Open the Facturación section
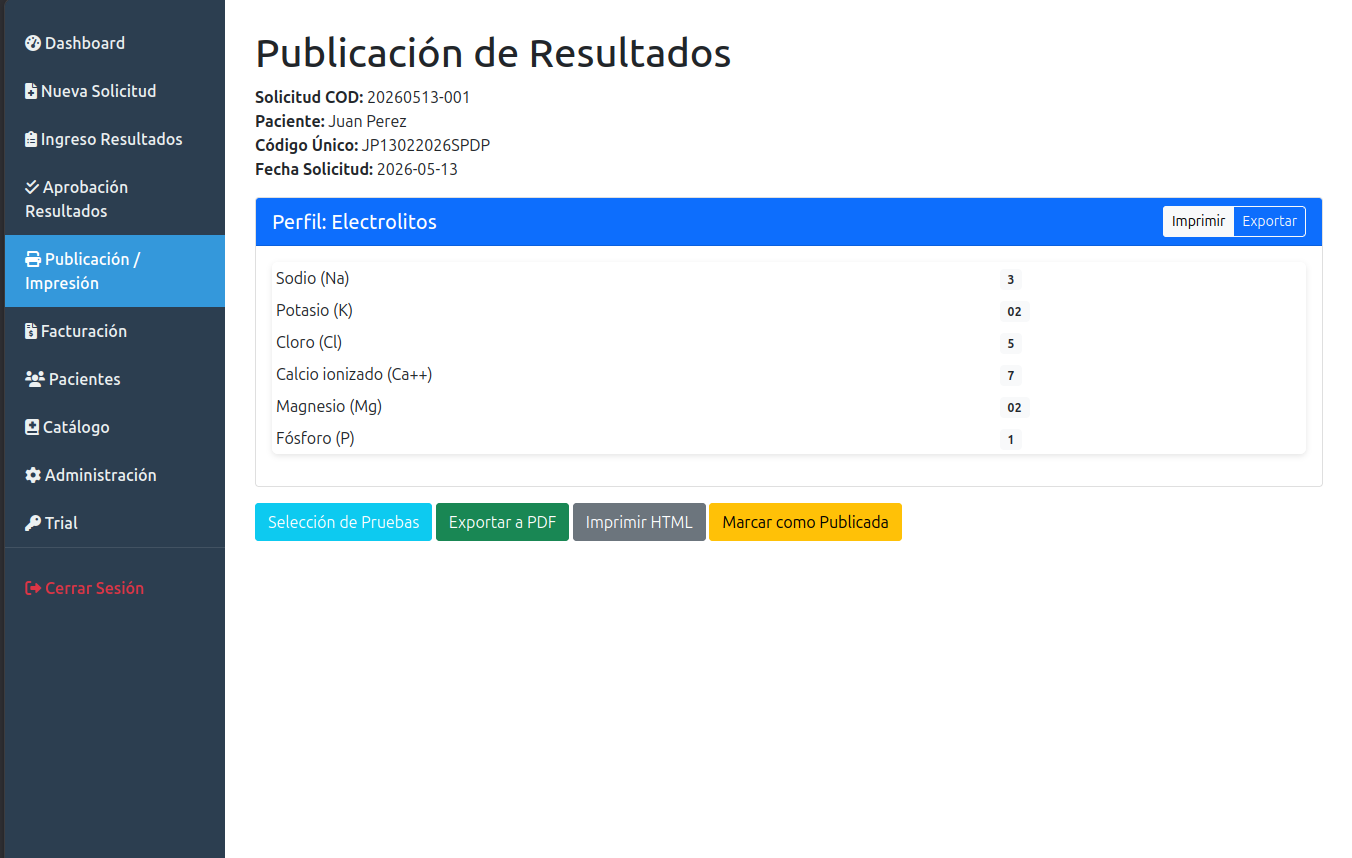1352x858 pixels. click(x=115, y=331)
